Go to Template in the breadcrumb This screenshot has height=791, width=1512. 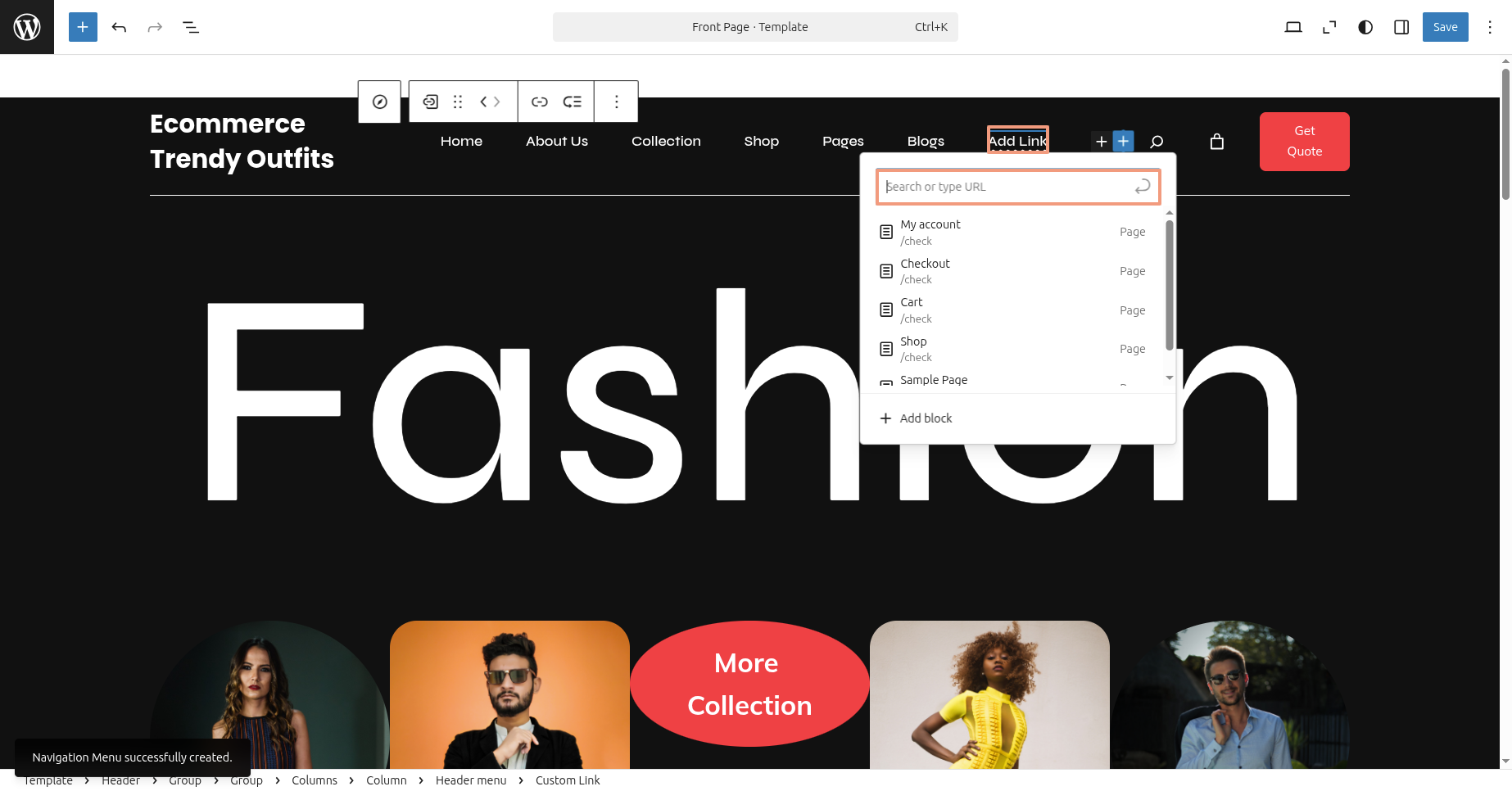(x=48, y=780)
